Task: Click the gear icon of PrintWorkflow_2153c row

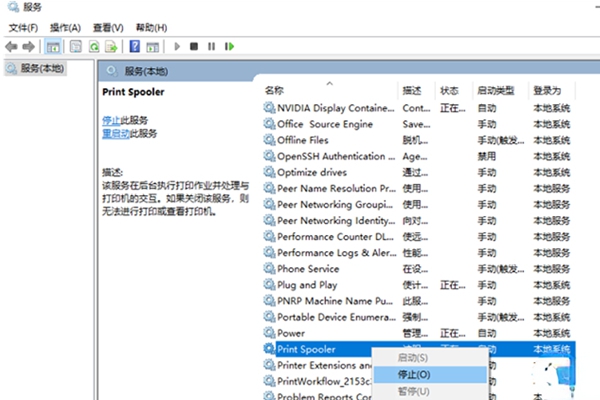Action: pyautogui.click(x=269, y=381)
